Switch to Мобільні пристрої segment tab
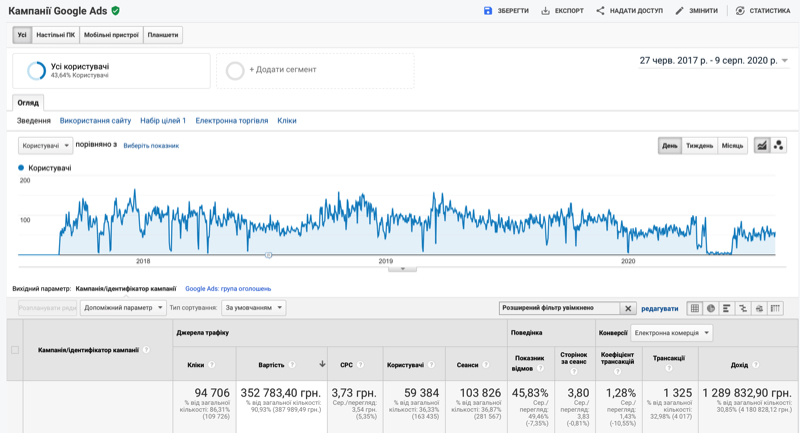Image resolution: width=800 pixels, height=433 pixels. pyautogui.click(x=111, y=35)
